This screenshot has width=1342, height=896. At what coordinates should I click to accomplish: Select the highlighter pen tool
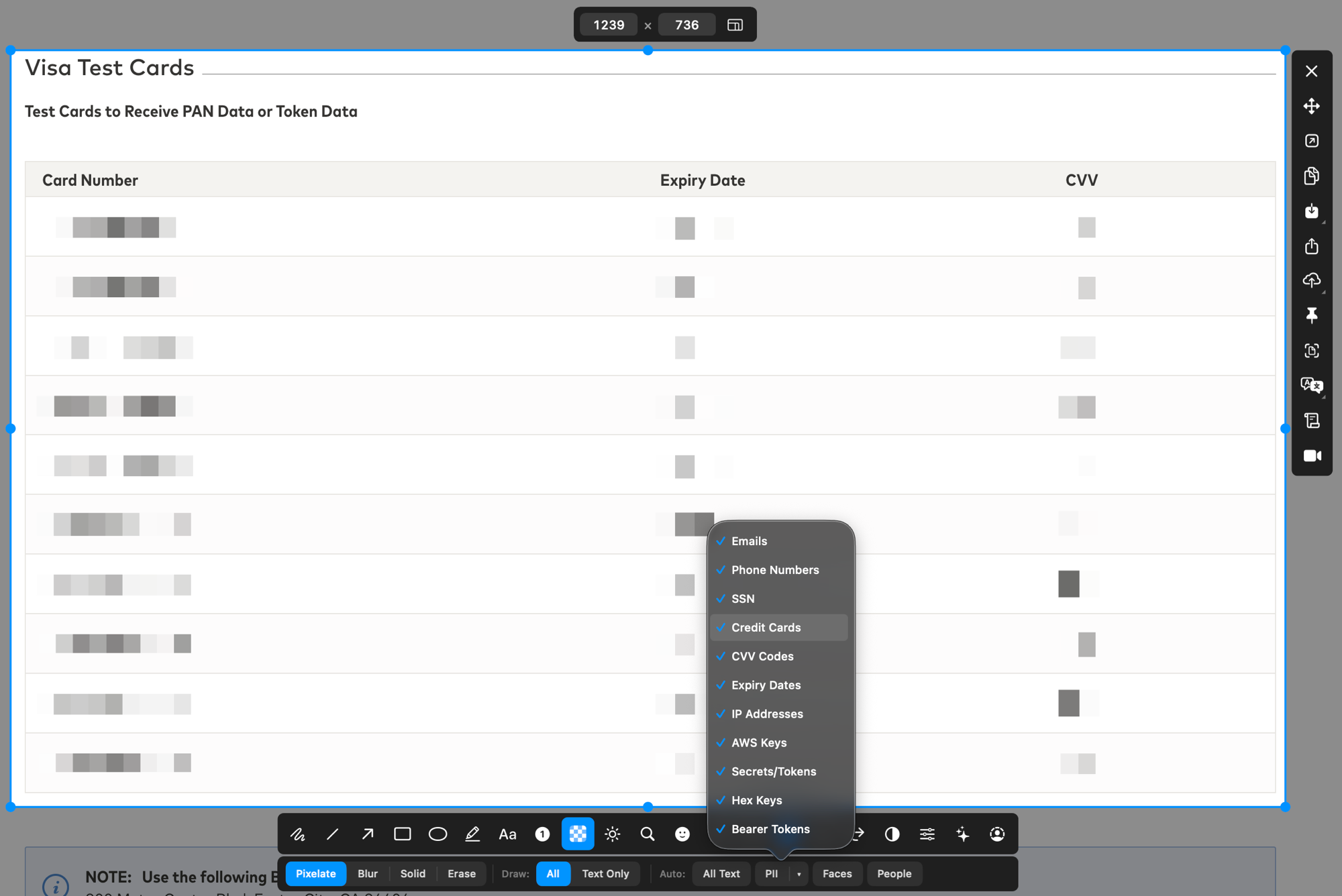pos(472,834)
